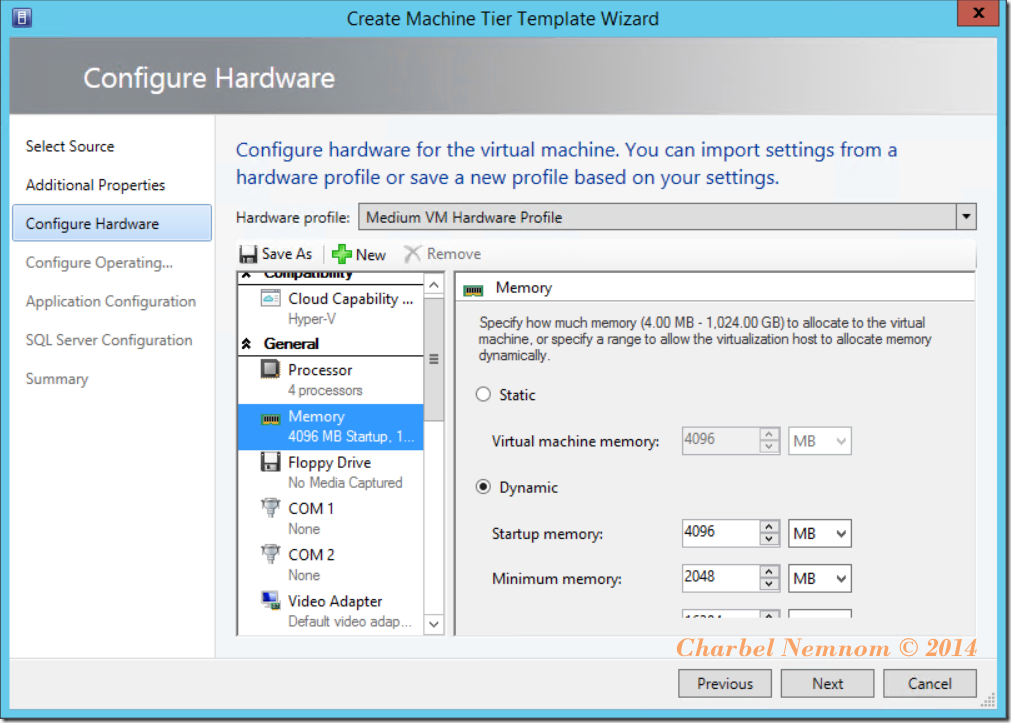Decrease Minimum memory with down arrow
The image size is (1011, 723).
(769, 585)
